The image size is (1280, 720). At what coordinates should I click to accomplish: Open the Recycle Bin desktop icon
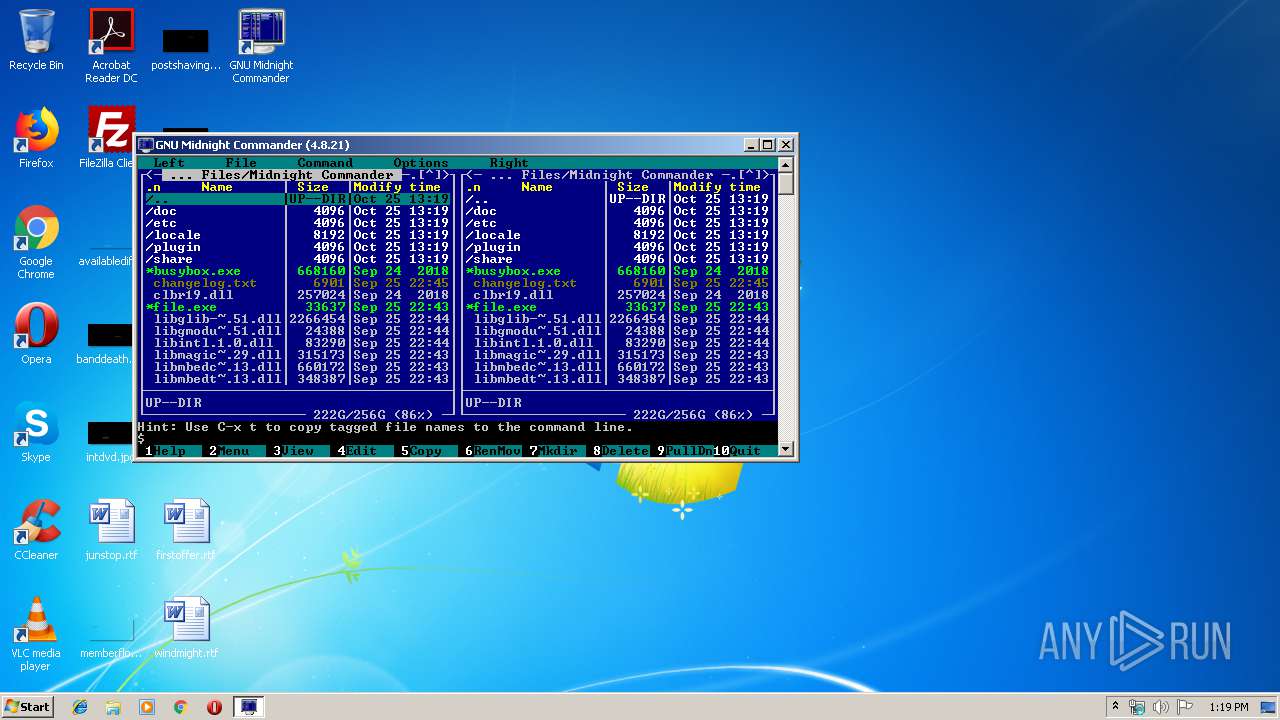[x=36, y=40]
